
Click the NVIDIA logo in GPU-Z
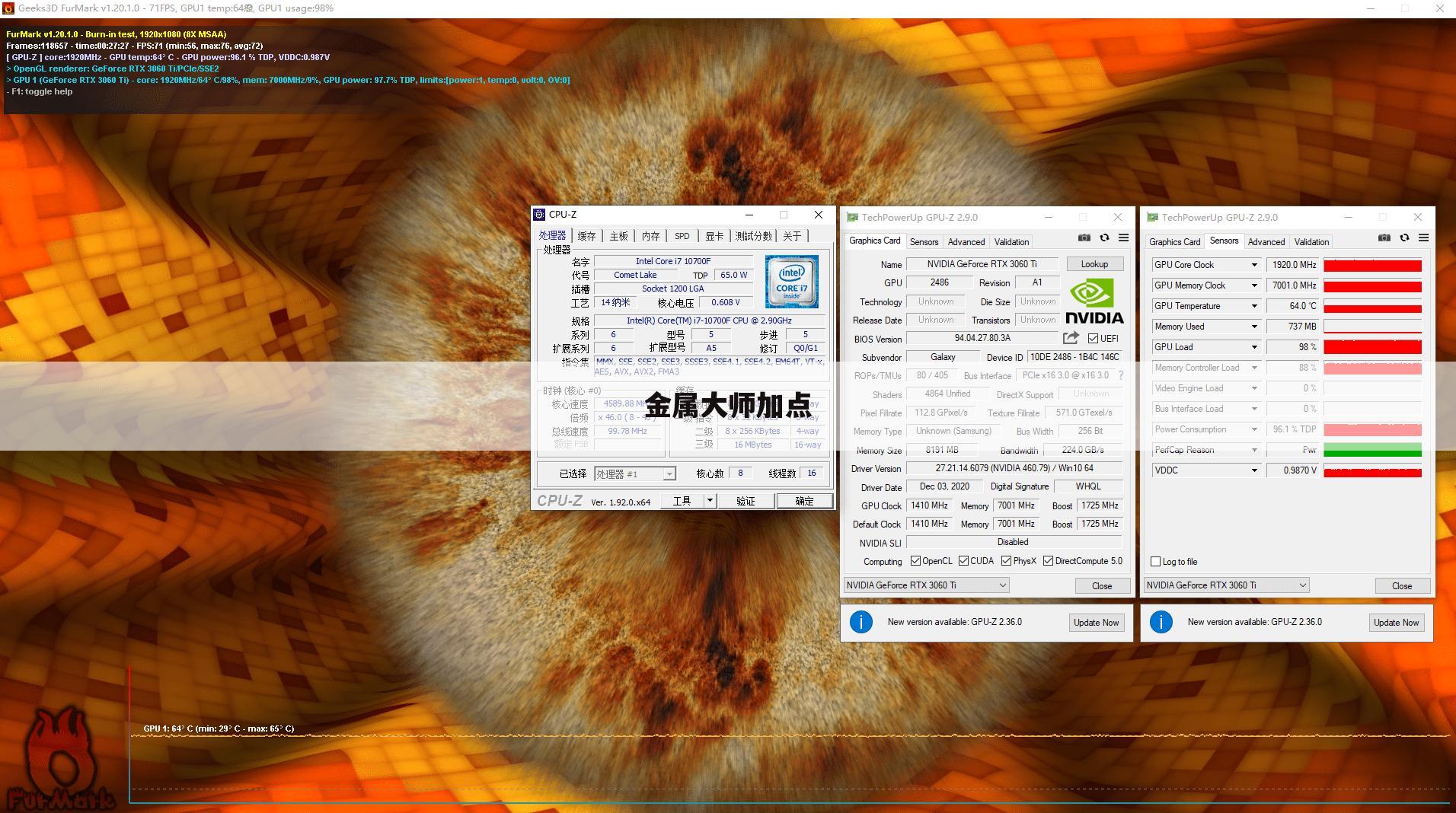pos(1094,301)
